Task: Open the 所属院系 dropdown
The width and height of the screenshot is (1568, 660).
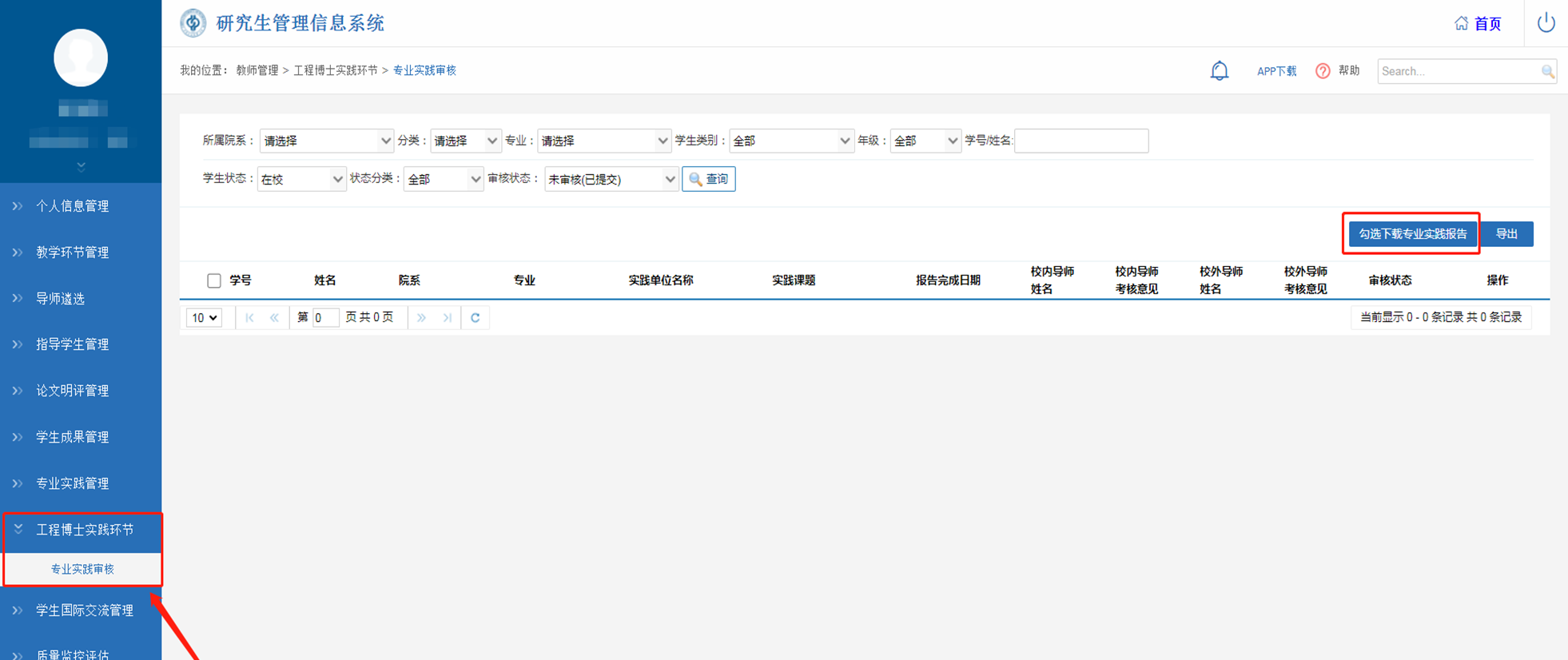Action: tap(326, 141)
